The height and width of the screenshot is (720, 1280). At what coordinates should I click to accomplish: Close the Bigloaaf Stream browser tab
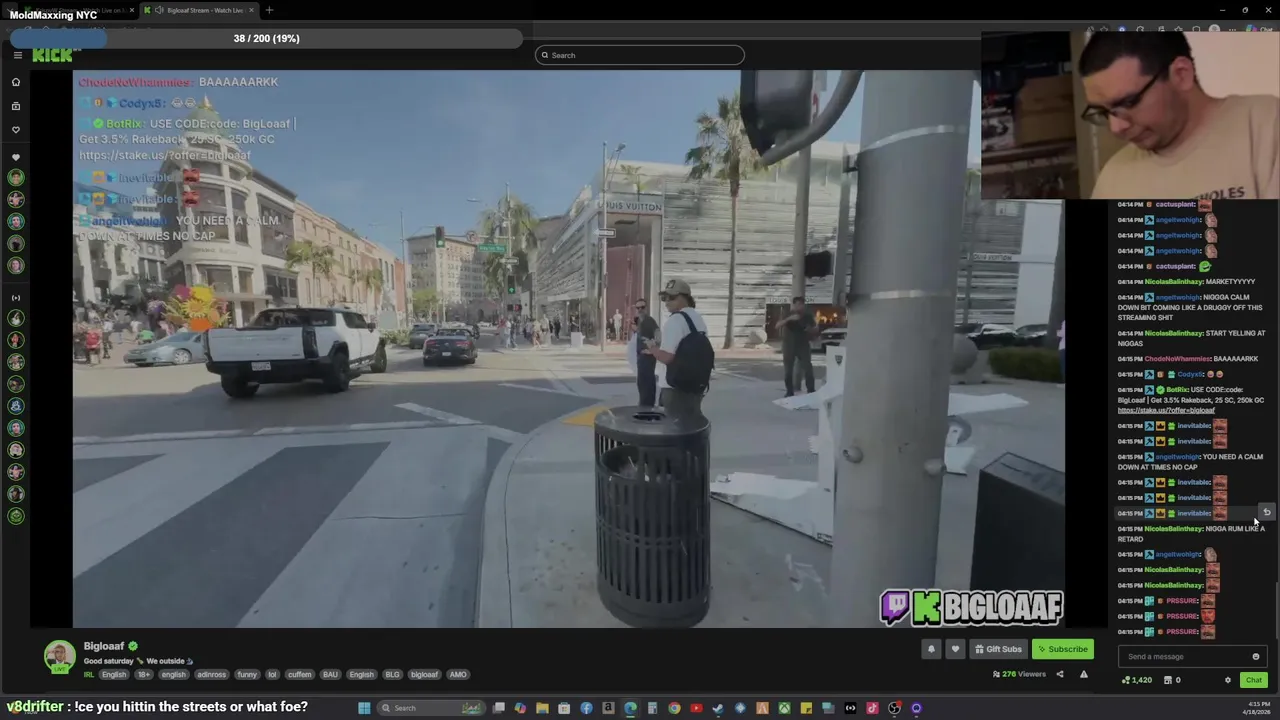(x=251, y=10)
